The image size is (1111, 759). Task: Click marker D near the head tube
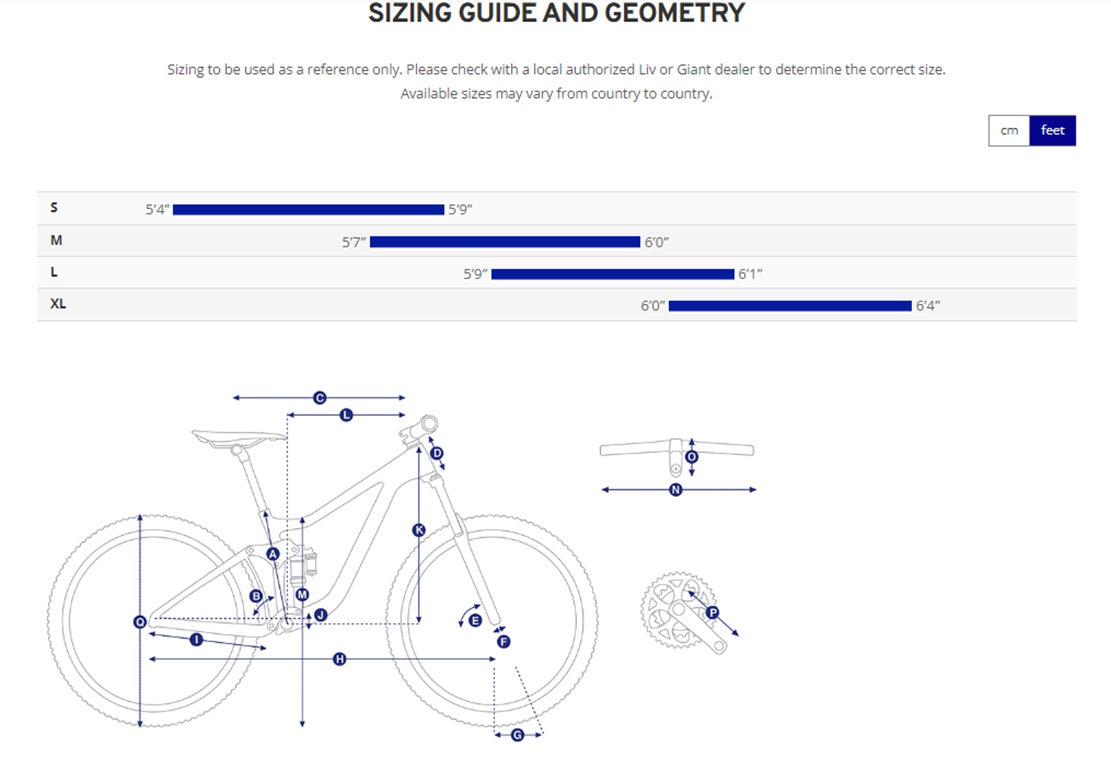click(x=436, y=453)
